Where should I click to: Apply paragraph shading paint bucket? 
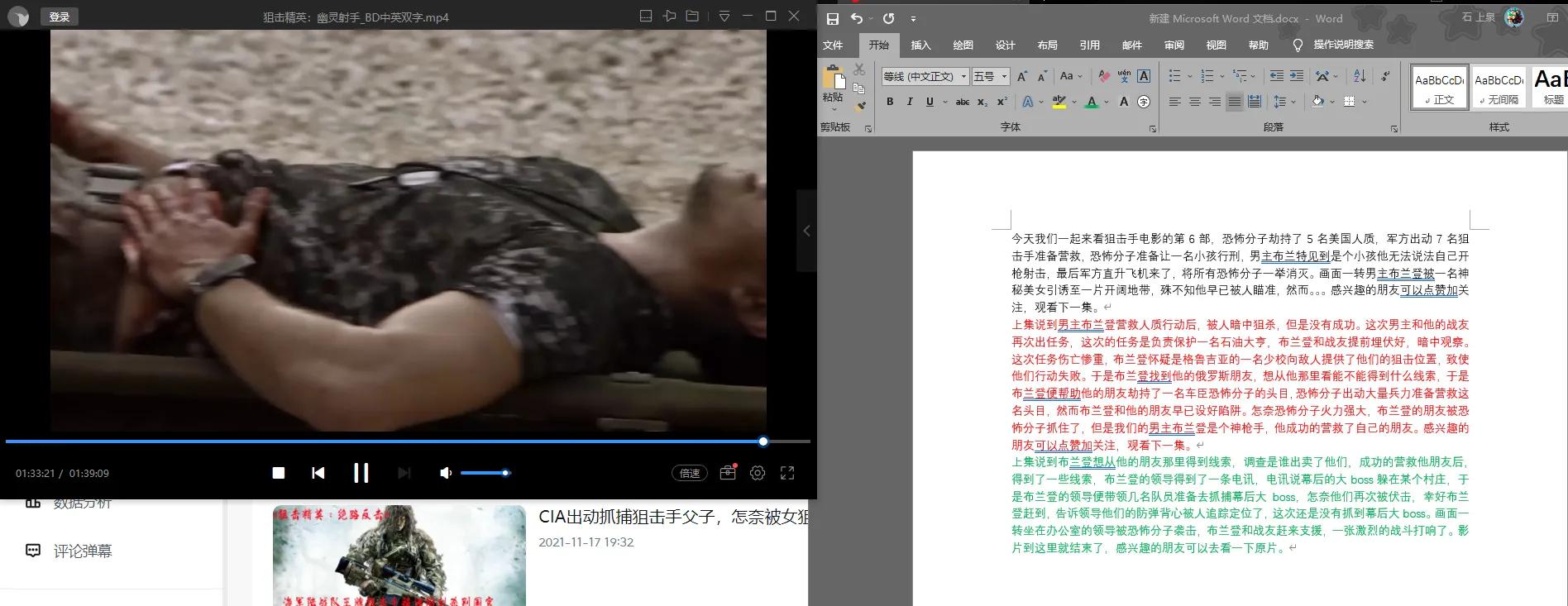(1317, 102)
